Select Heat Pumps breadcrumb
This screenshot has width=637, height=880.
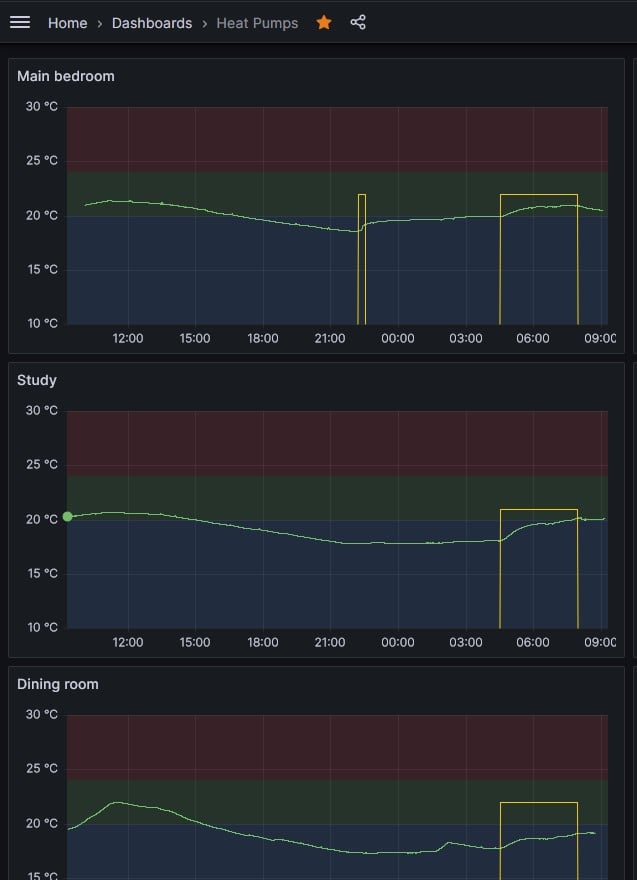pyautogui.click(x=257, y=23)
